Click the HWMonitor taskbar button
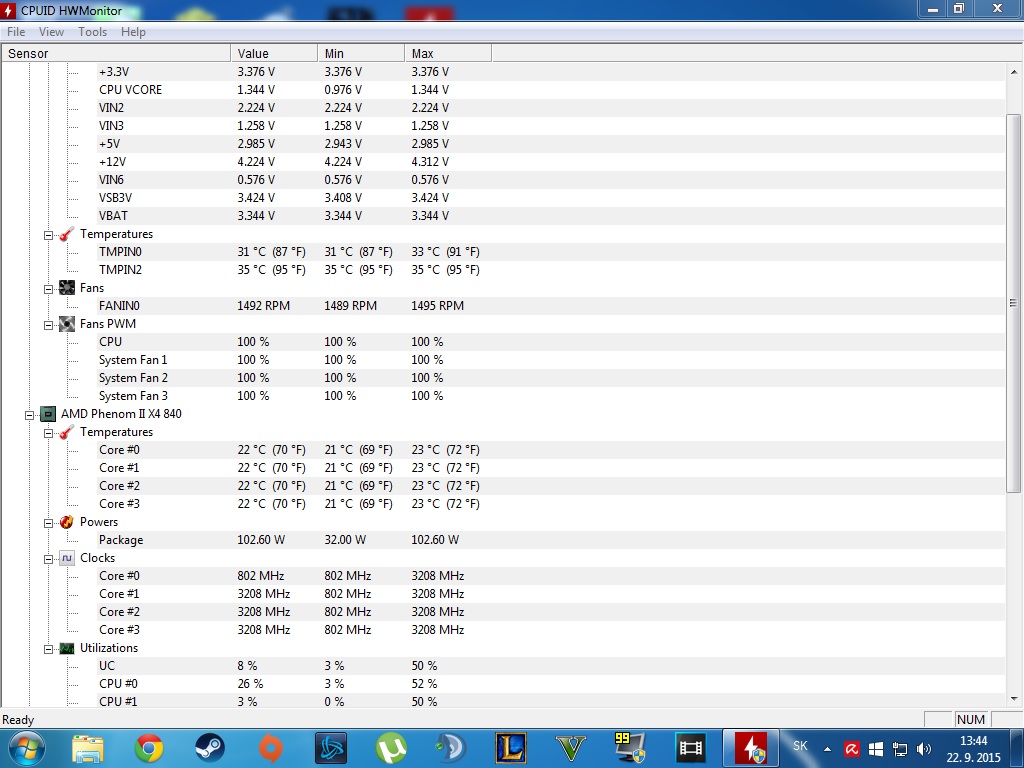This screenshot has width=1024, height=768. [751, 748]
